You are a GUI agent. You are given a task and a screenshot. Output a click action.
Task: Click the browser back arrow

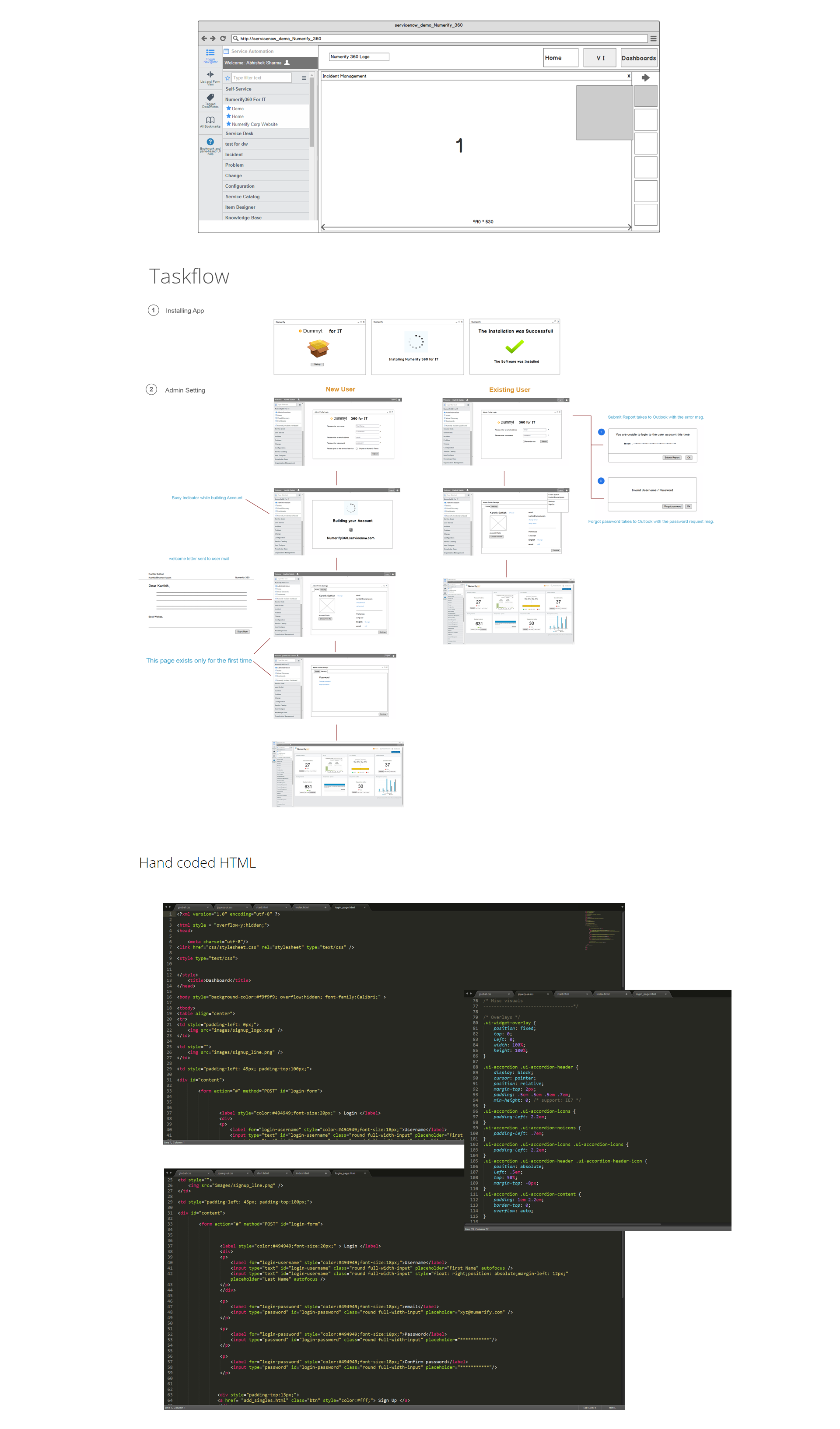coord(203,39)
